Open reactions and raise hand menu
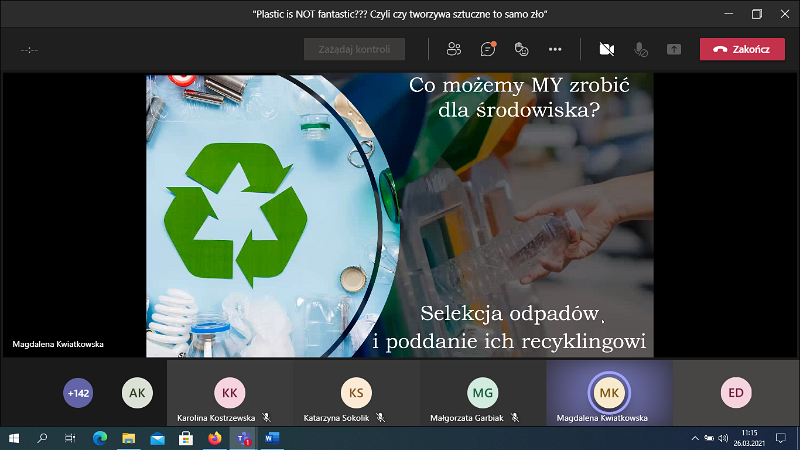Viewport: 800px width, 450px height. pyautogui.click(x=521, y=49)
